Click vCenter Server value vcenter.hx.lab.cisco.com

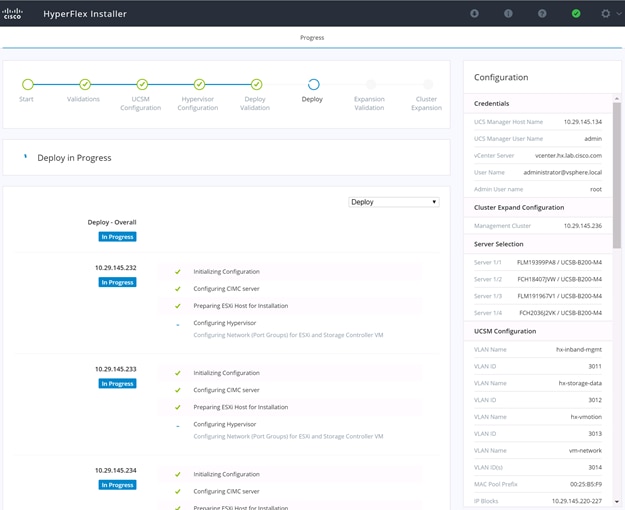(x=568, y=156)
